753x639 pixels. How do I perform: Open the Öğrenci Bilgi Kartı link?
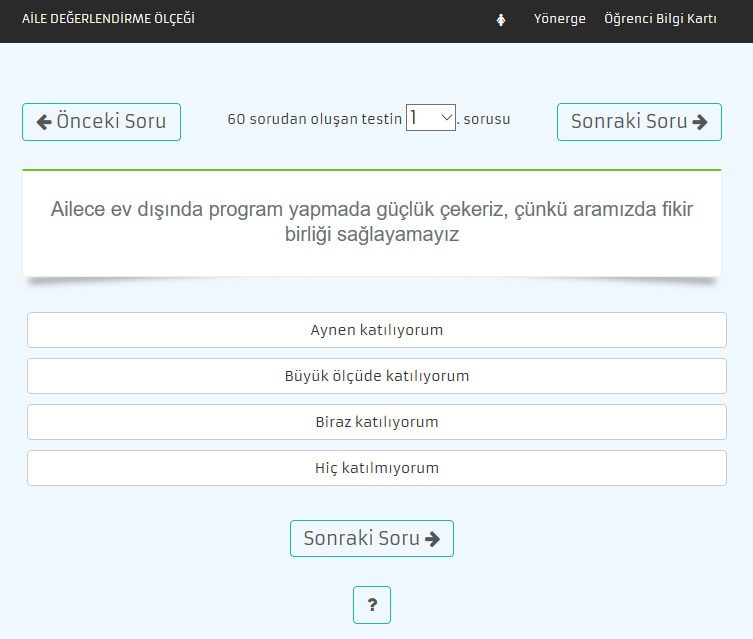click(x=660, y=19)
